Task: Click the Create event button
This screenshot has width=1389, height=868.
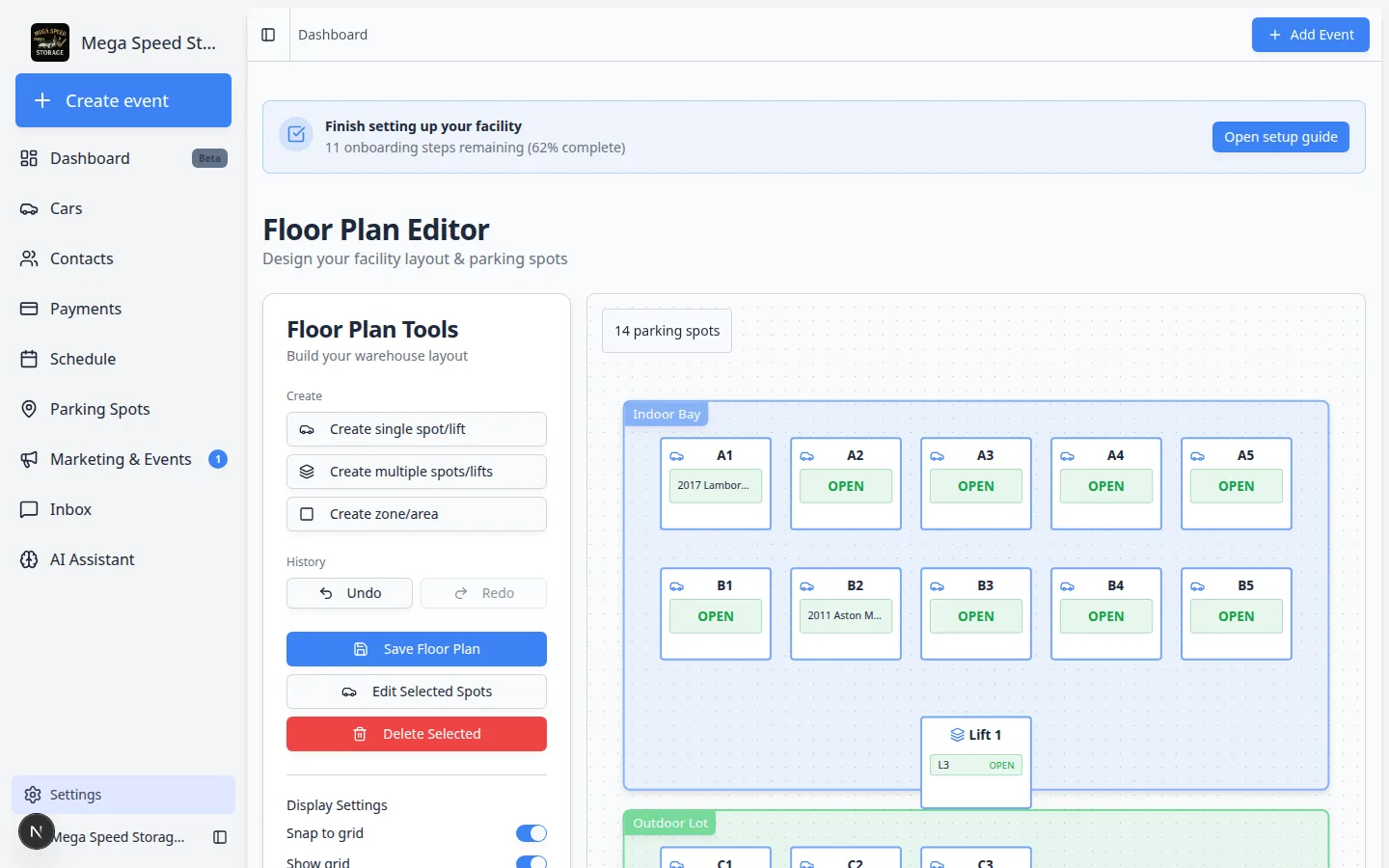Action: coord(123,100)
